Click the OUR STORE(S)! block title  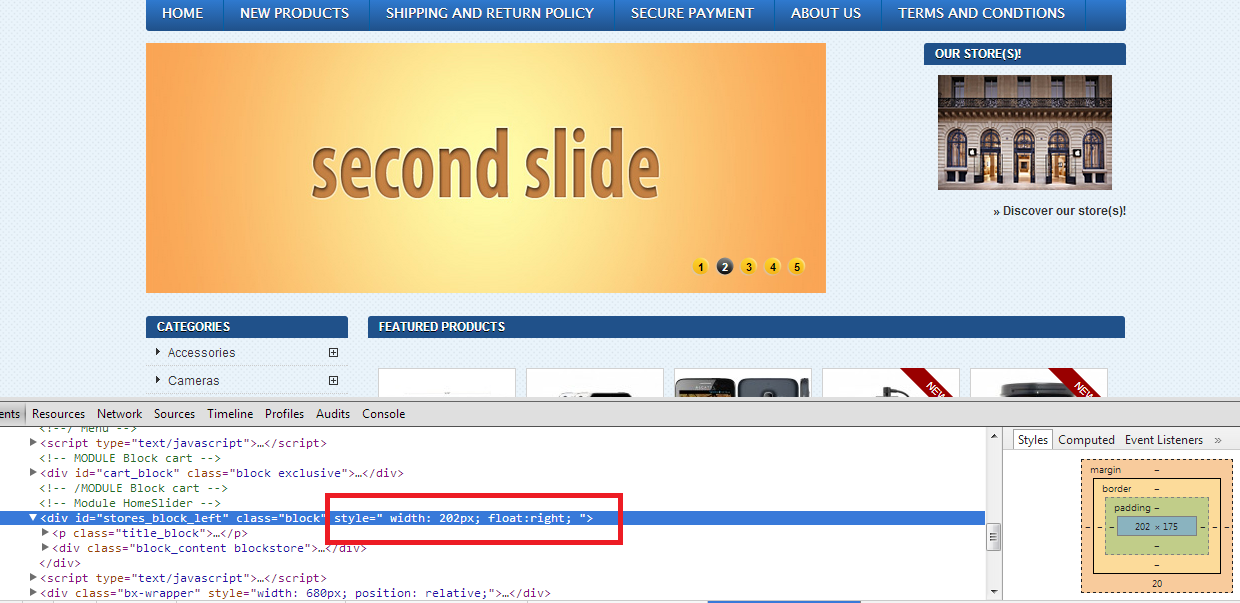(x=1025, y=54)
